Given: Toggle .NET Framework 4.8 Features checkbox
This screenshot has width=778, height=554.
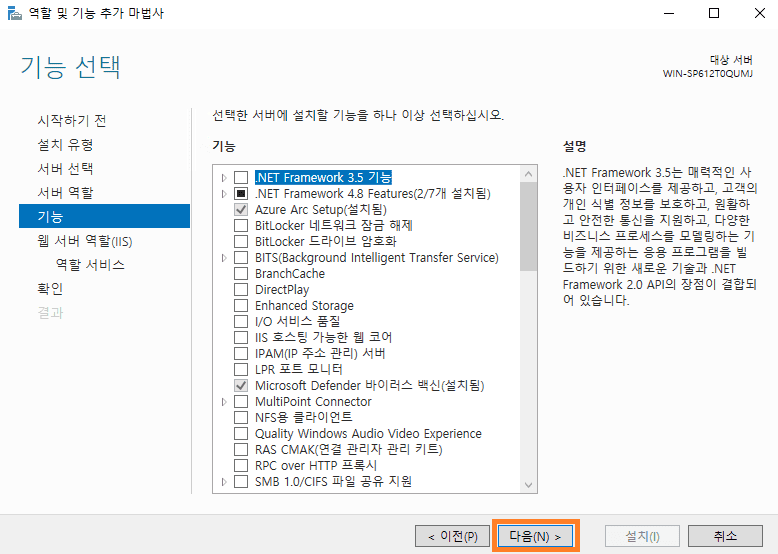Looking at the screenshot, I should coord(241,193).
